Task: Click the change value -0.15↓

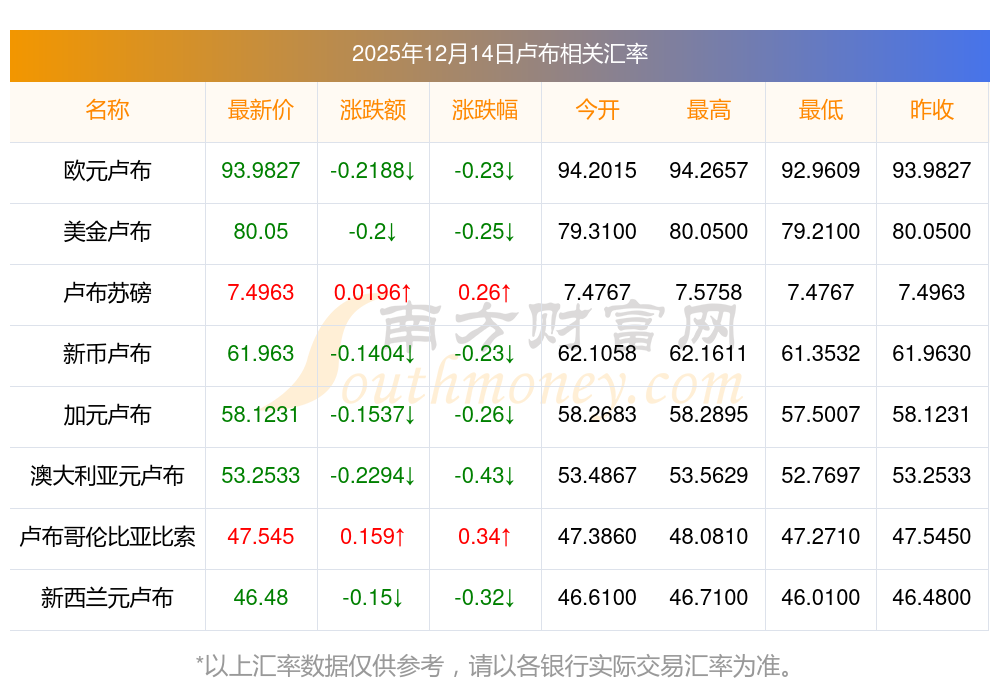Action: [x=373, y=598]
